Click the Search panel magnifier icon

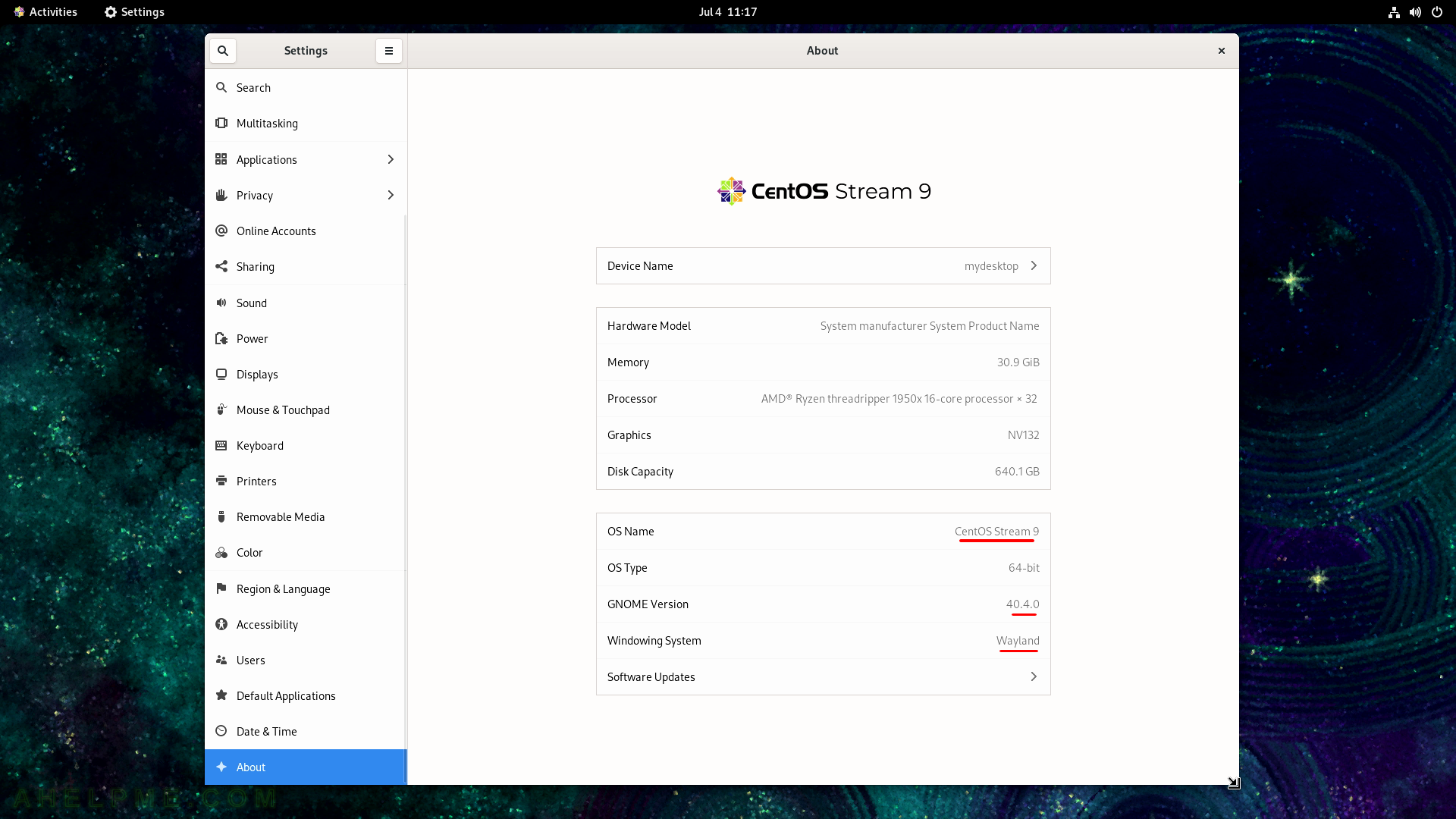[x=221, y=87]
